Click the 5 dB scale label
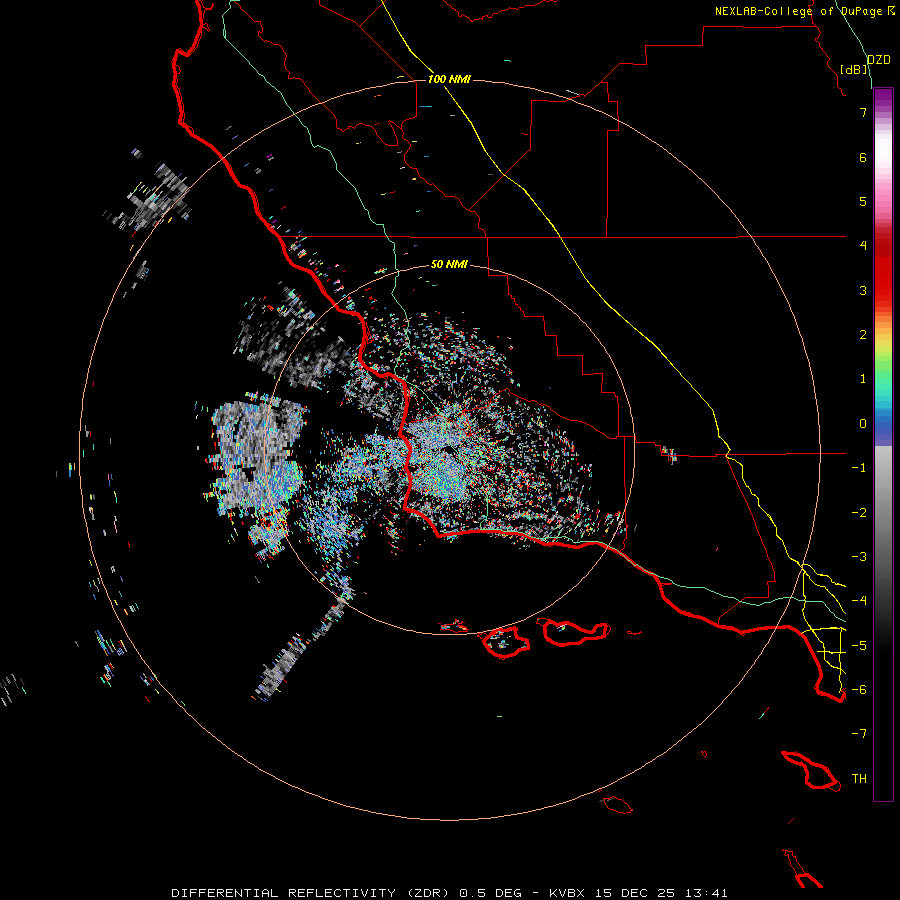900x900 pixels. pos(863,201)
